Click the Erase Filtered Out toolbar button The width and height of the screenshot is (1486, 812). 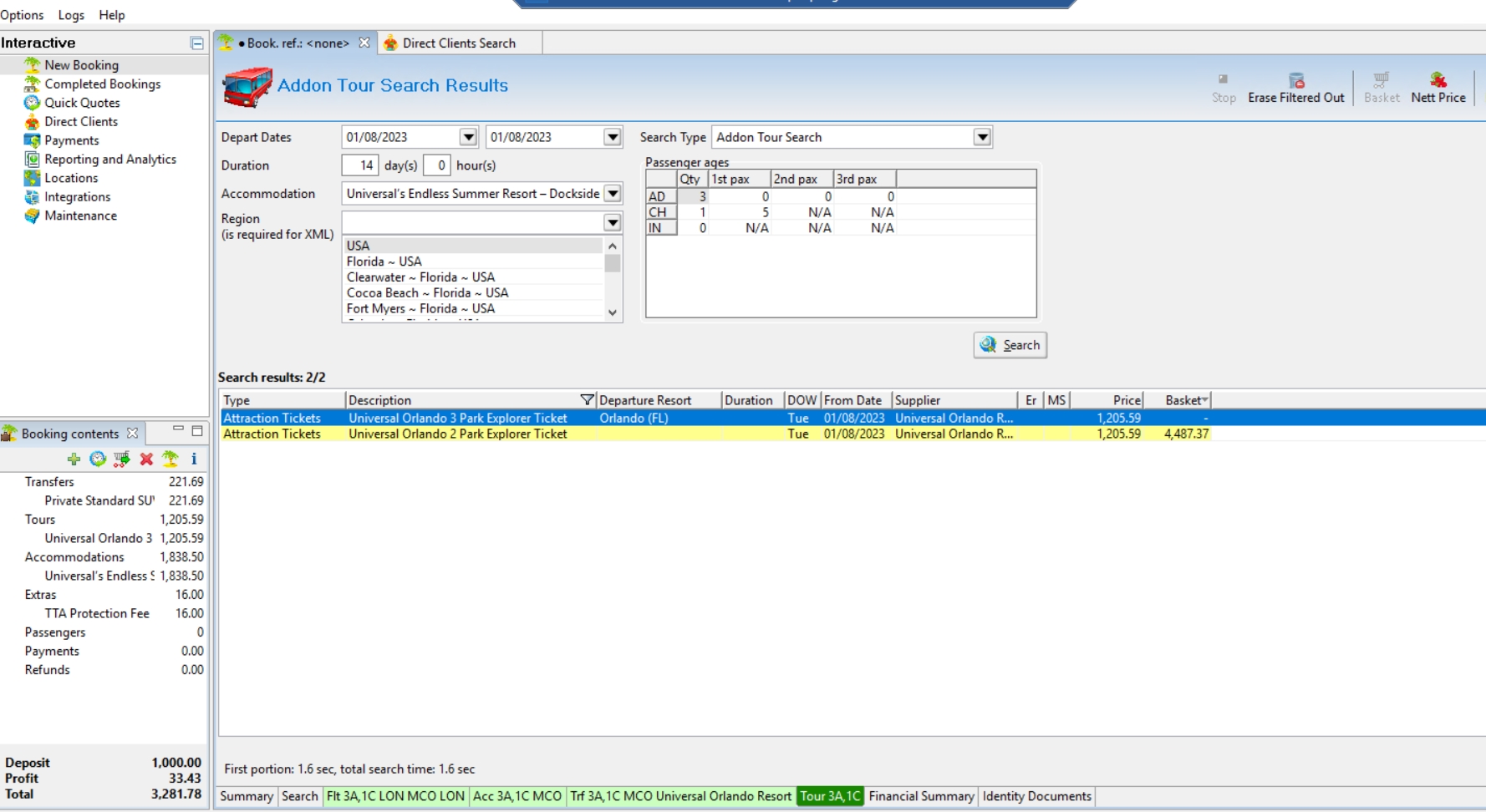click(1296, 87)
